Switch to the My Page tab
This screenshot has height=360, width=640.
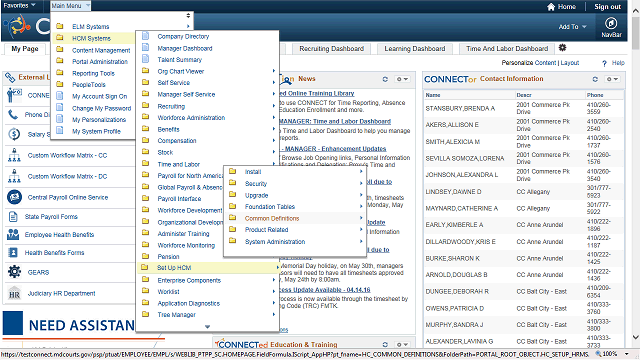pos(25,49)
